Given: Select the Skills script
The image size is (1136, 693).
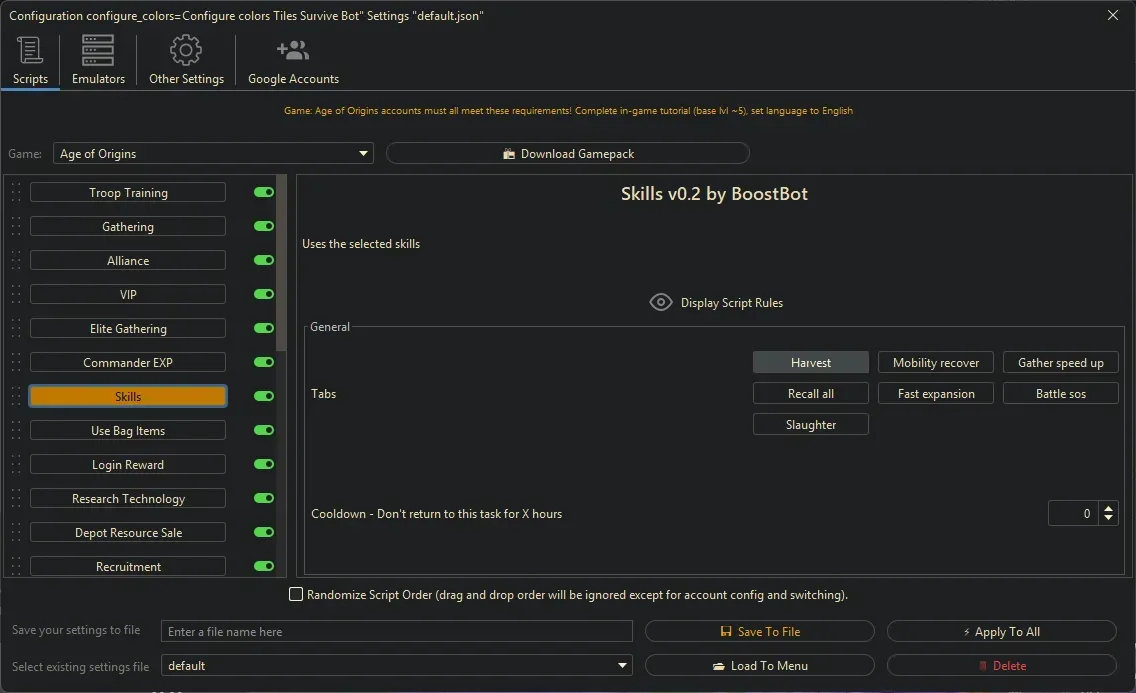Looking at the screenshot, I should tap(127, 396).
